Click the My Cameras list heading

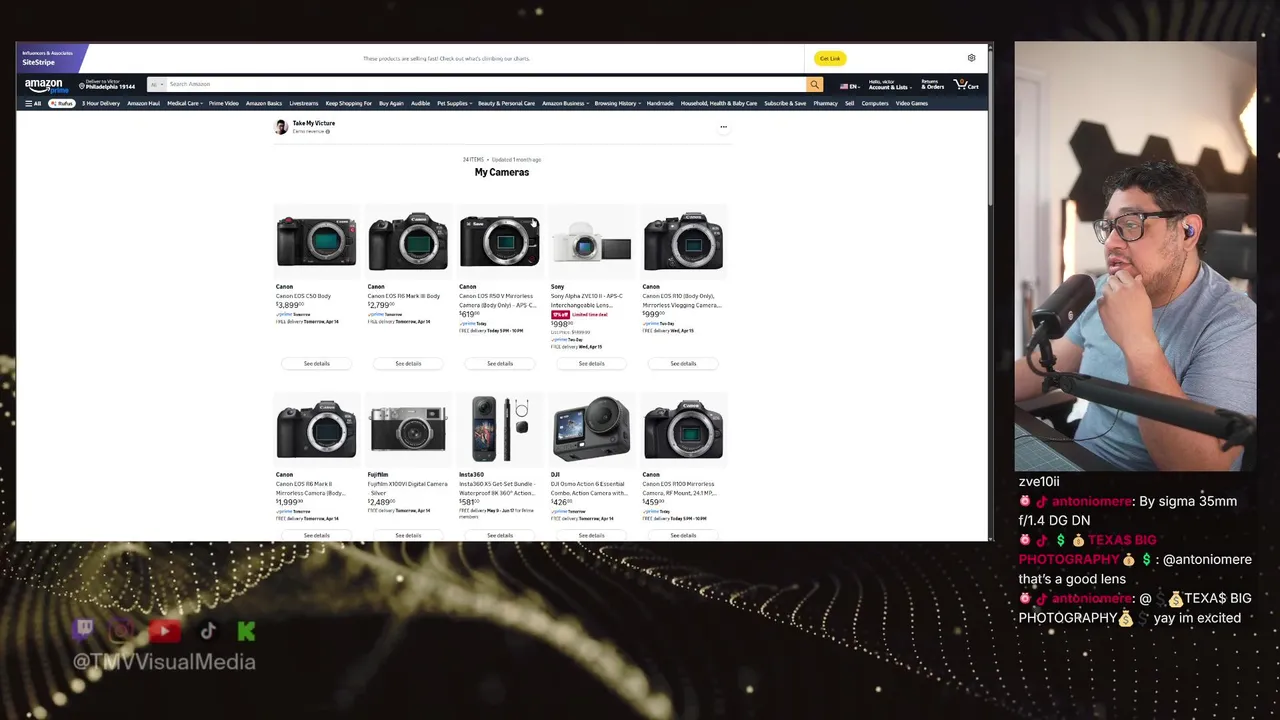pos(502,172)
